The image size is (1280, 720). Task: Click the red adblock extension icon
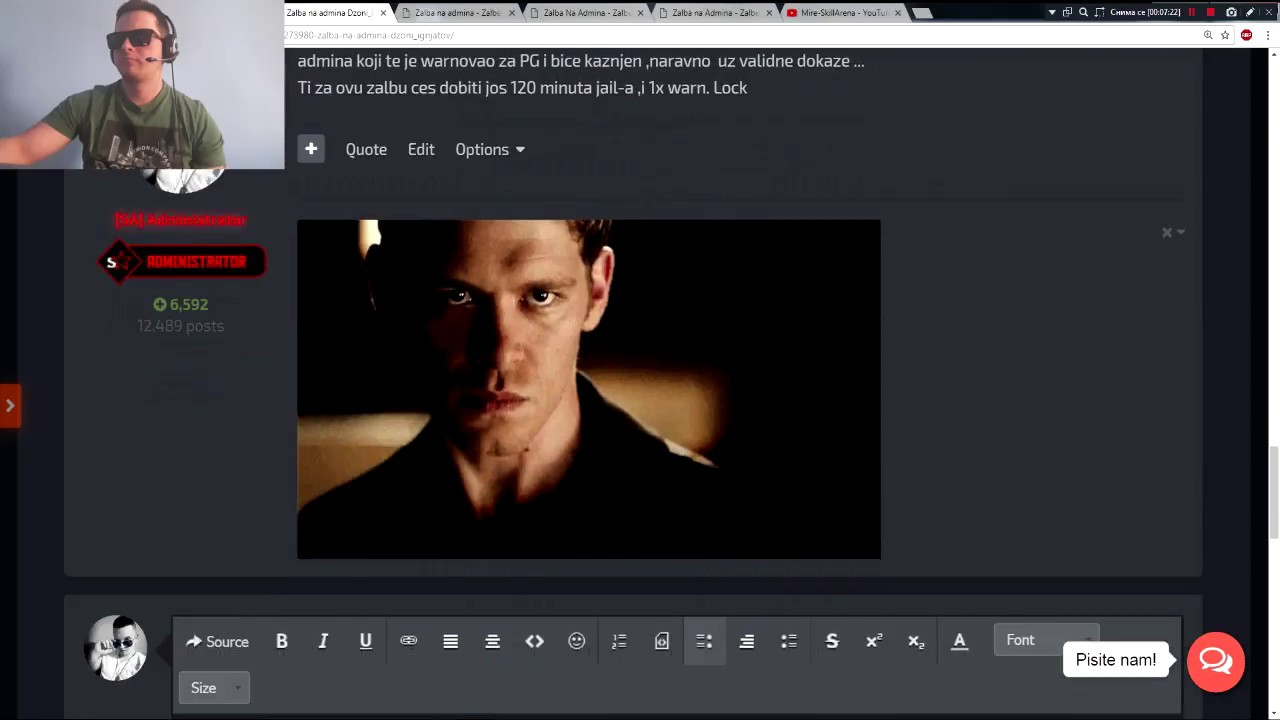(x=1246, y=35)
